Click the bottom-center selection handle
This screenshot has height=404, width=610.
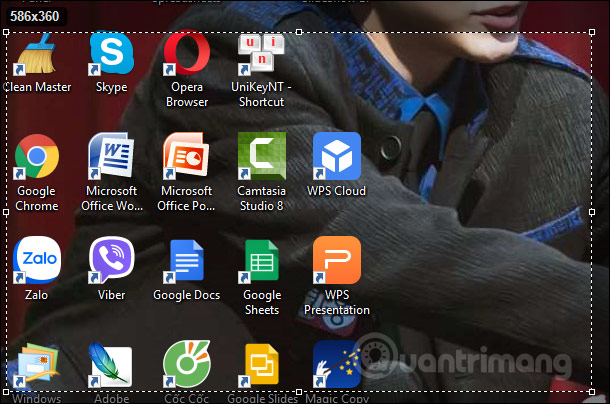[x=299, y=392]
